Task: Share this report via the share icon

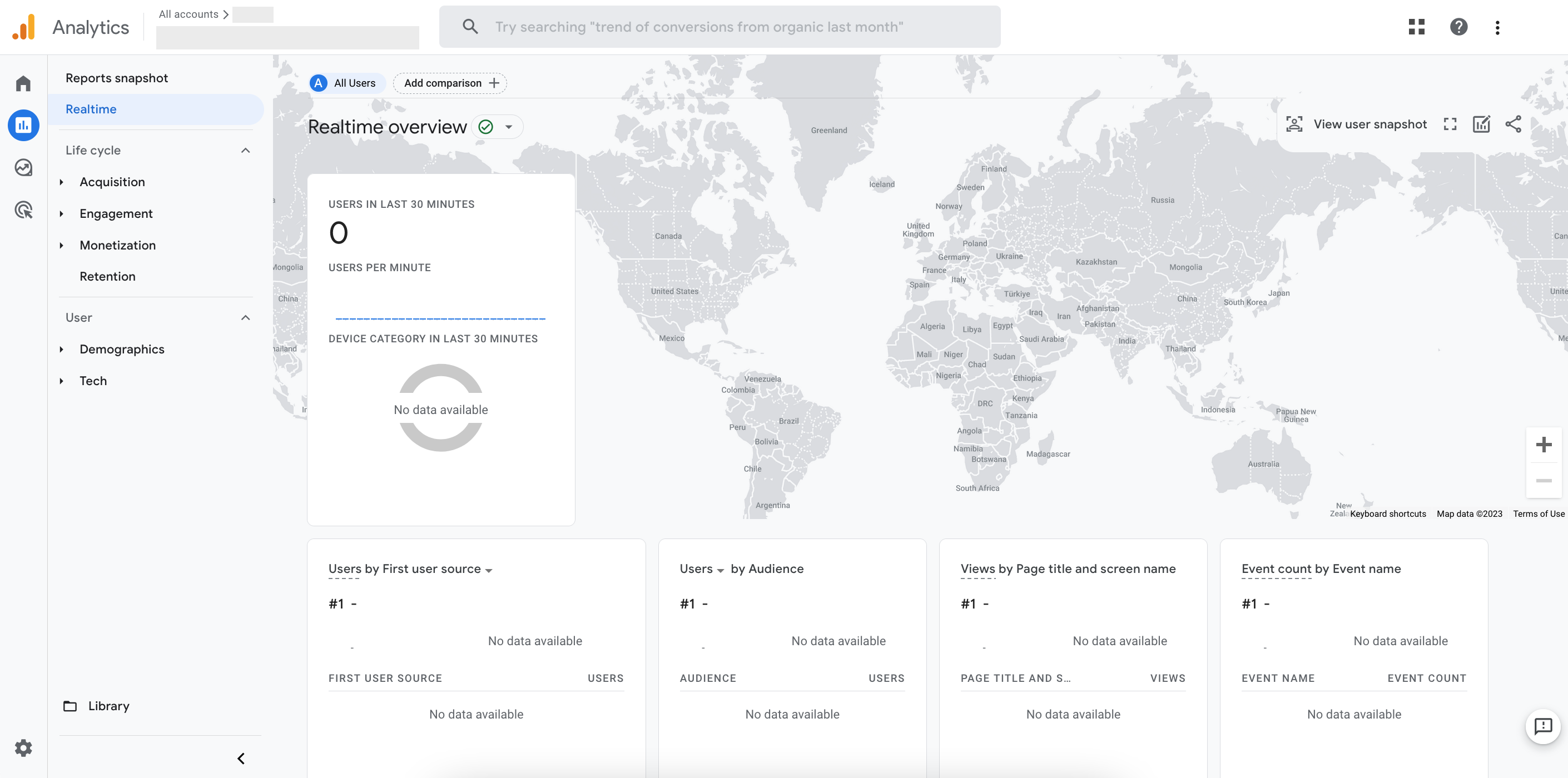Action: pyautogui.click(x=1514, y=123)
